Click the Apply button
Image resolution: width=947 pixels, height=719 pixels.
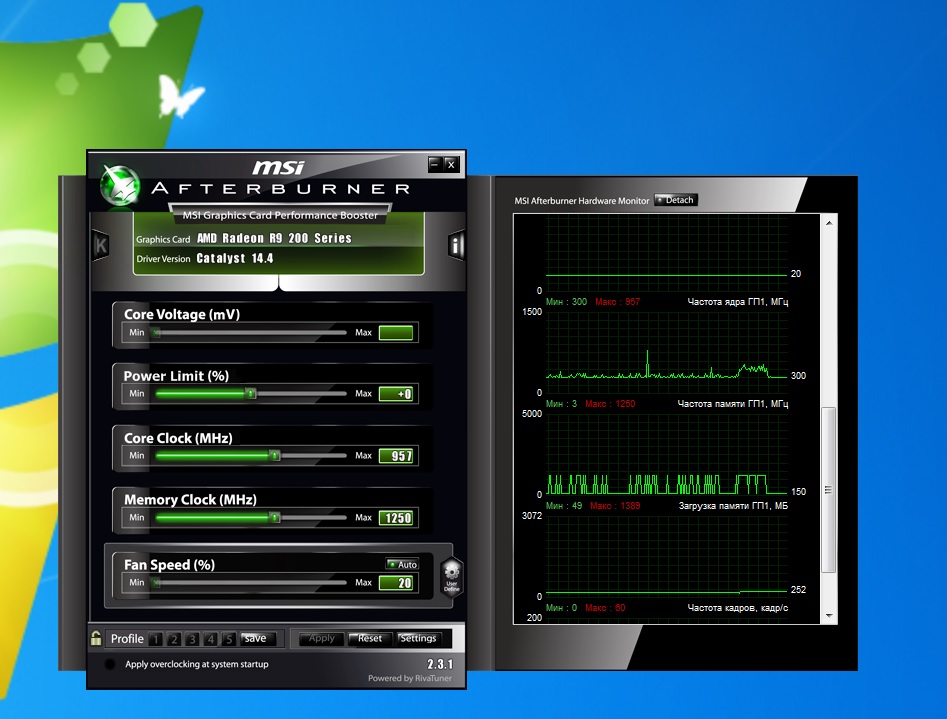click(321, 639)
